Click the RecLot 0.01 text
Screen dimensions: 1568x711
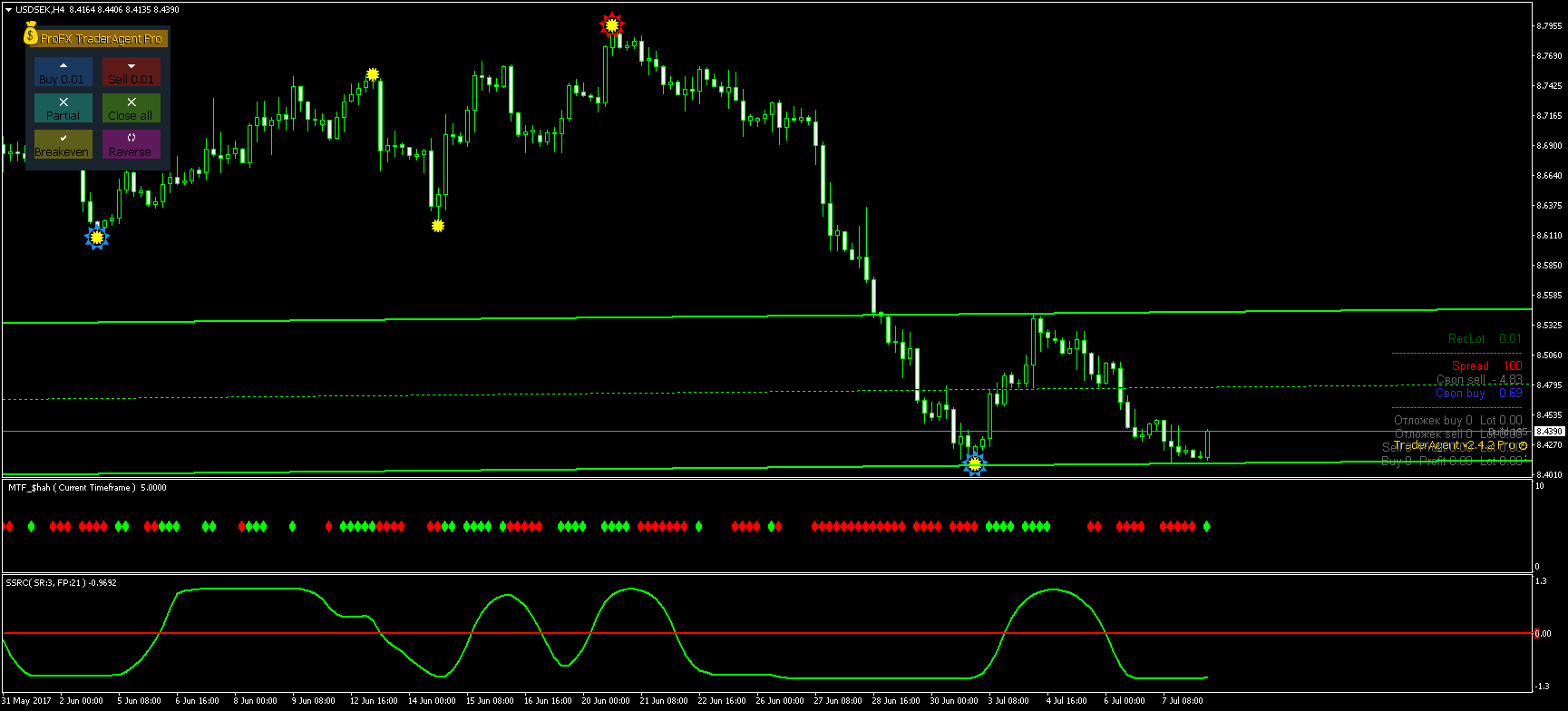pyautogui.click(x=1485, y=338)
